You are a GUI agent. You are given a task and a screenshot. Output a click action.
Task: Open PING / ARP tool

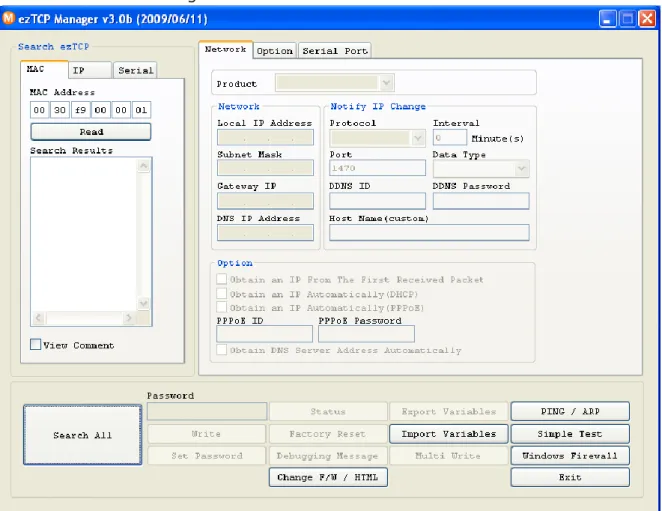point(570,411)
